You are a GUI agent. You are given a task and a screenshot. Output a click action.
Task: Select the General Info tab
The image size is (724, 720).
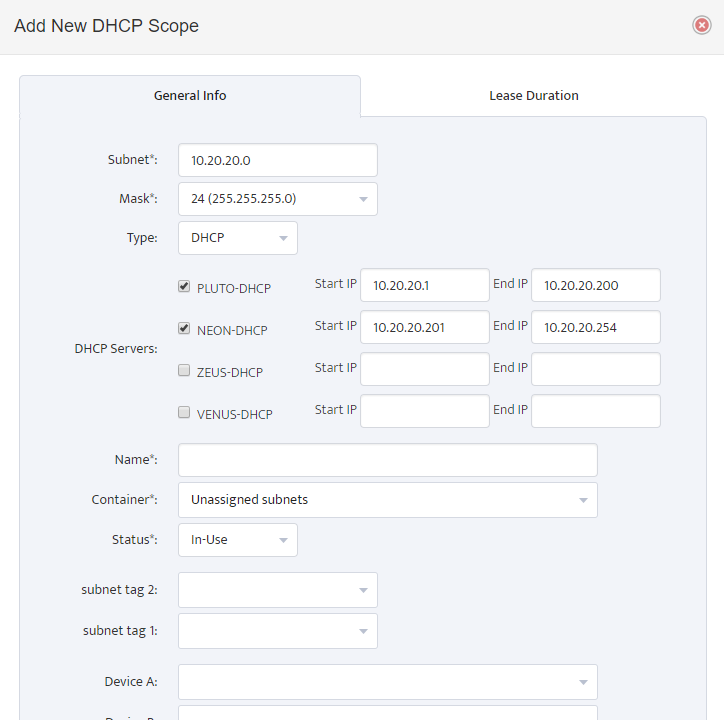tap(190, 96)
